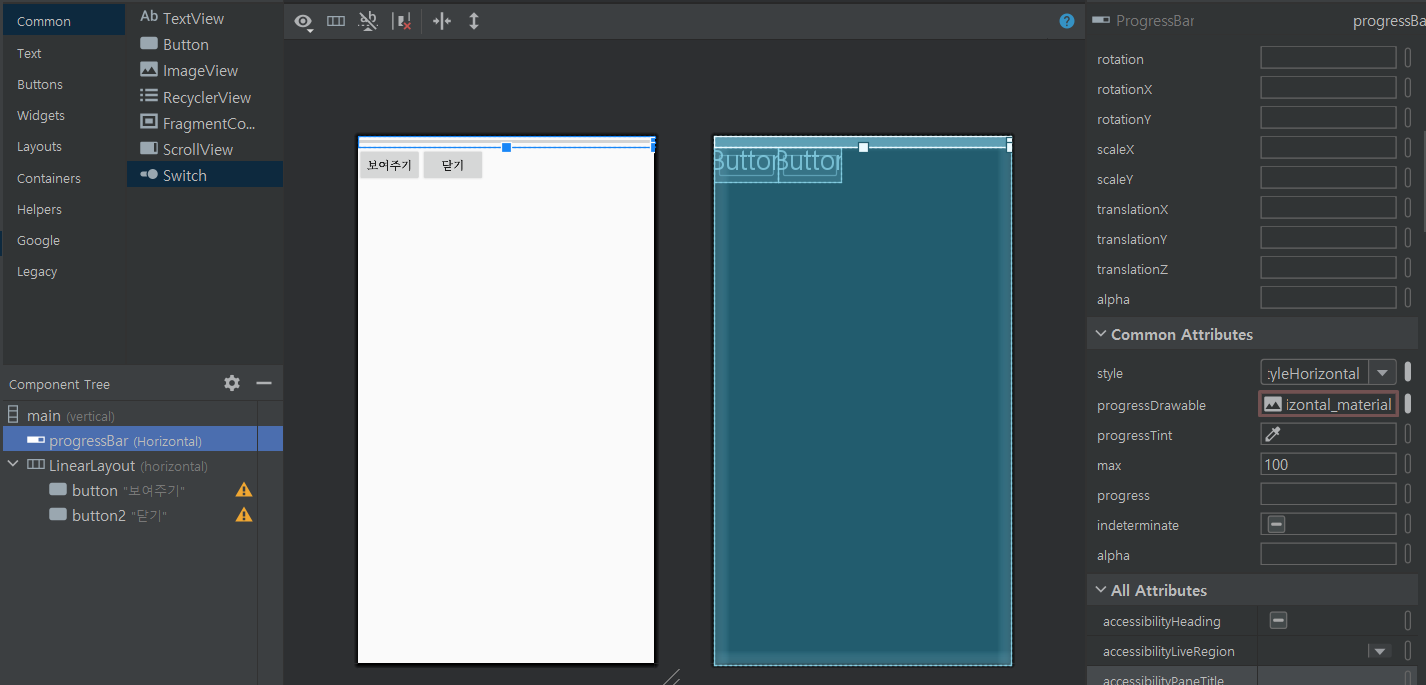Image resolution: width=1426 pixels, height=685 pixels.
Task: Toggle the blueprint columns layout icon
Action: pyautogui.click(x=336, y=21)
